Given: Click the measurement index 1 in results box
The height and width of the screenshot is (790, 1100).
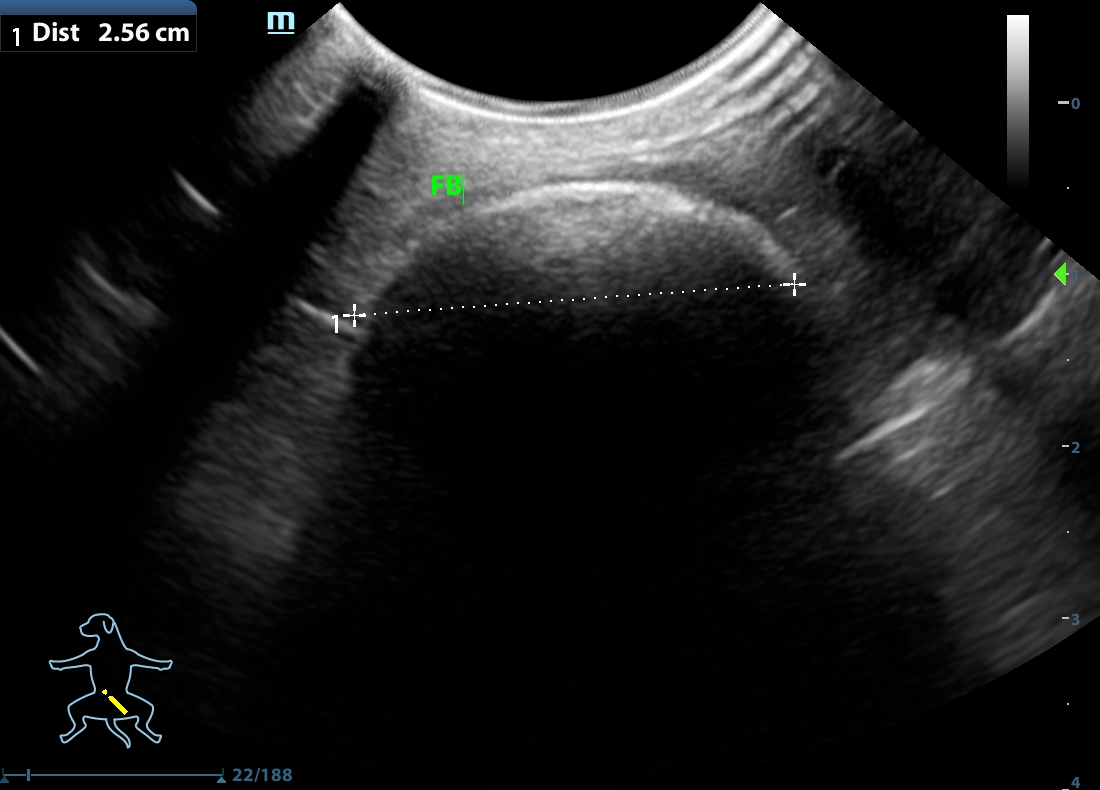Looking at the screenshot, I should 16,37.
